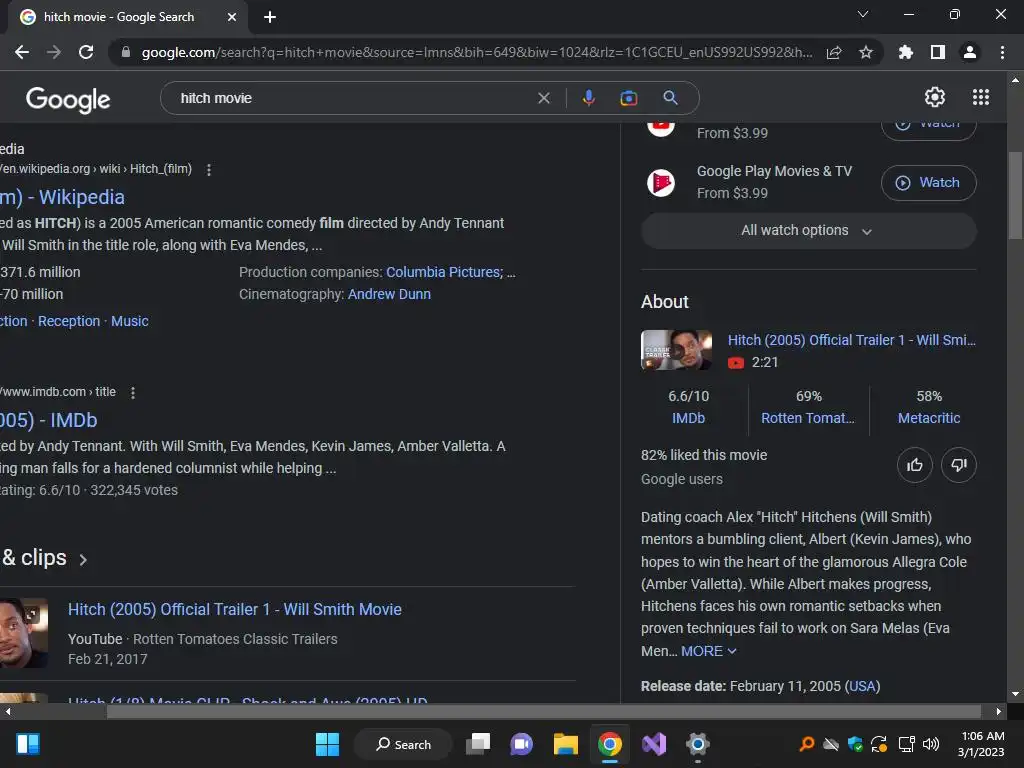This screenshot has height=768, width=1024.
Task: Open Visual Studio from the taskbar
Action: (654, 744)
